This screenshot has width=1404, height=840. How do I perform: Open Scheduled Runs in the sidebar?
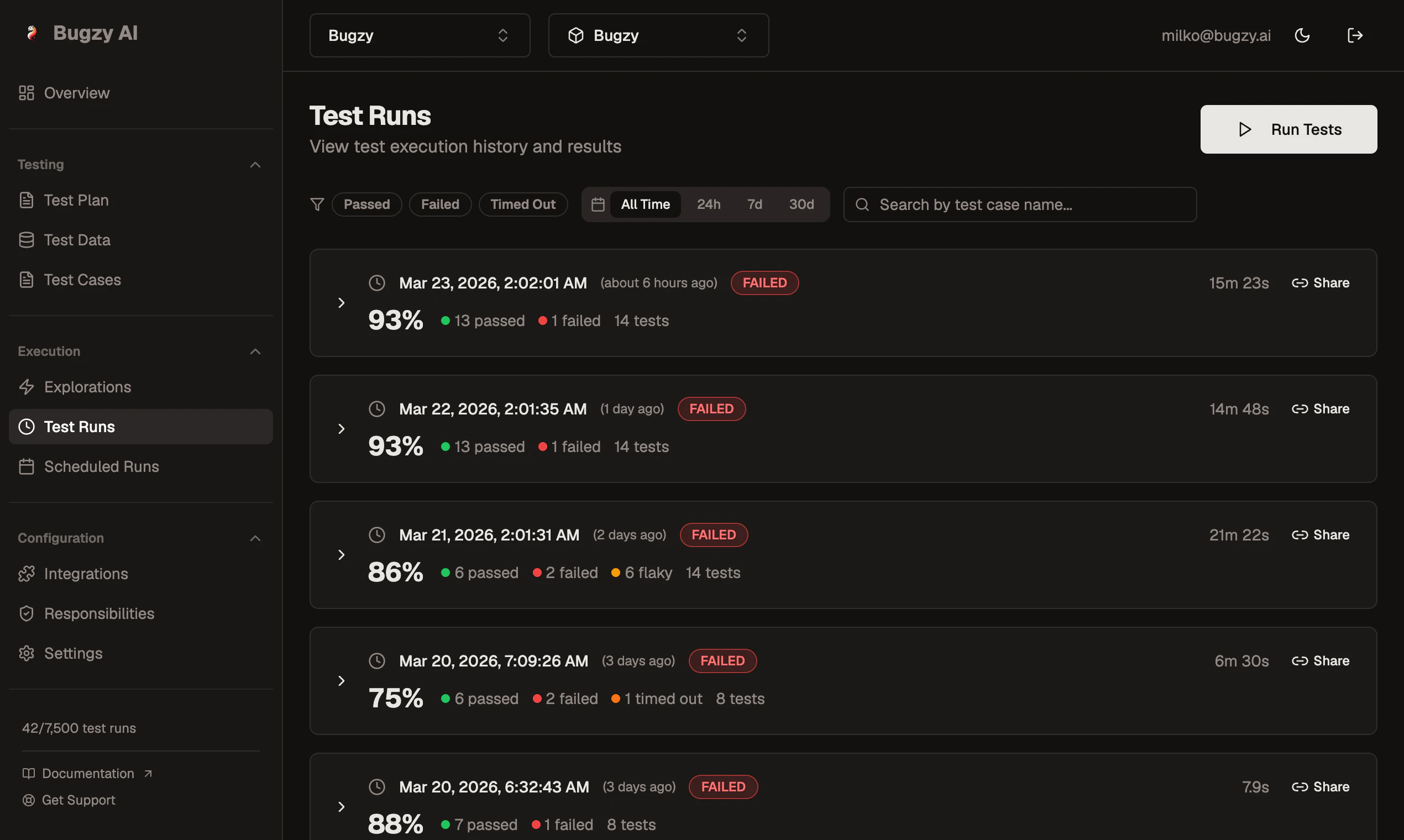tap(101, 466)
